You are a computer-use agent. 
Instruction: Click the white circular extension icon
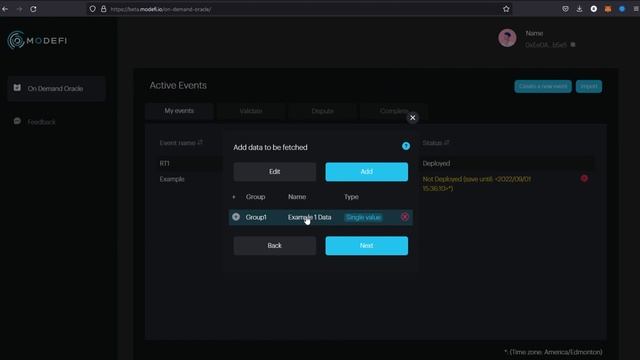594,9
